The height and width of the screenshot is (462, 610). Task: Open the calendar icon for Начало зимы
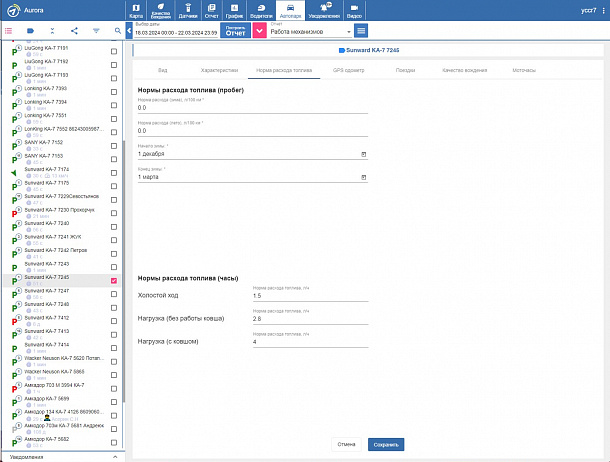click(364, 154)
